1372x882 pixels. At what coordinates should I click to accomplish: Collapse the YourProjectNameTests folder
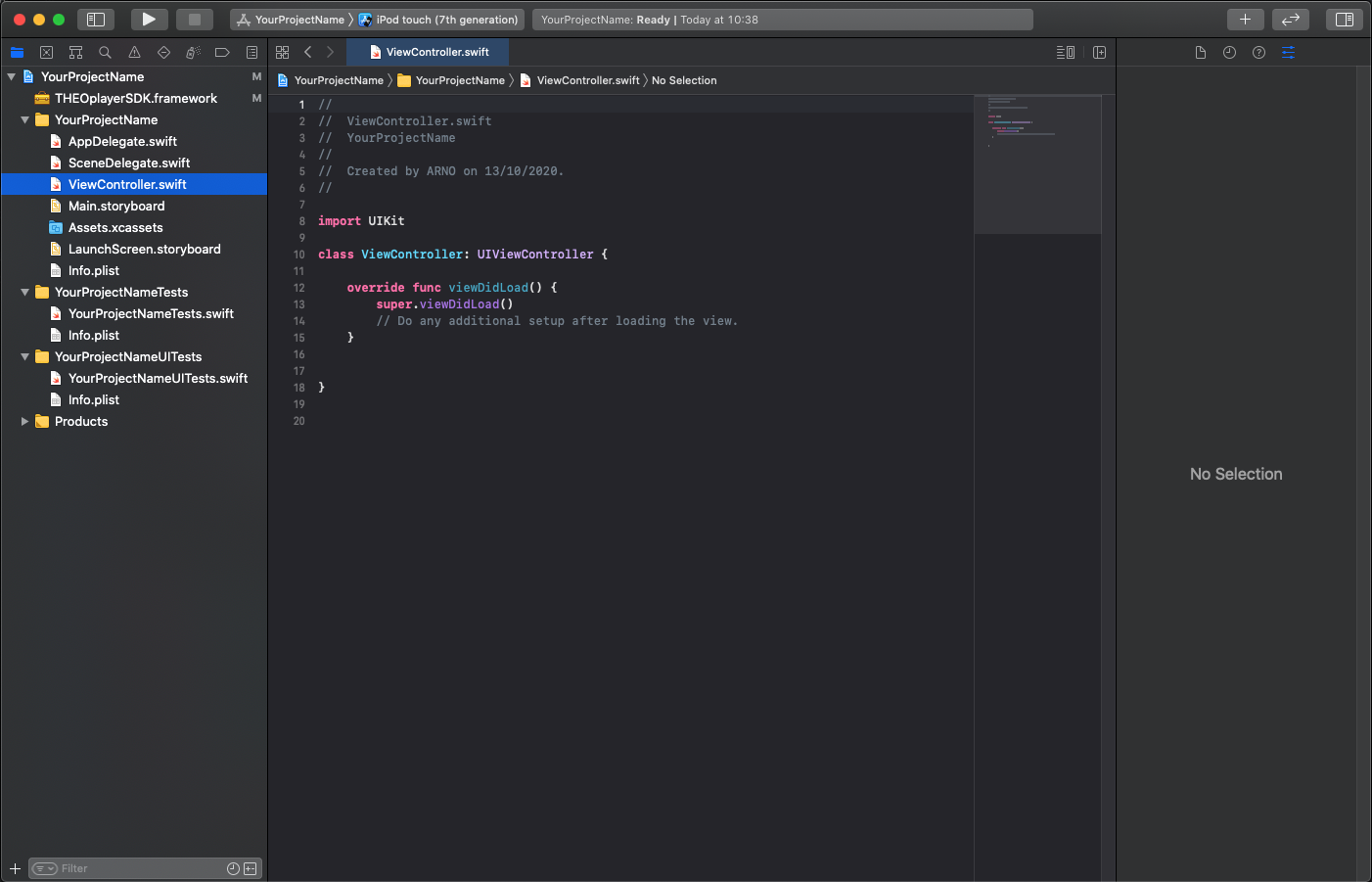[25, 293]
